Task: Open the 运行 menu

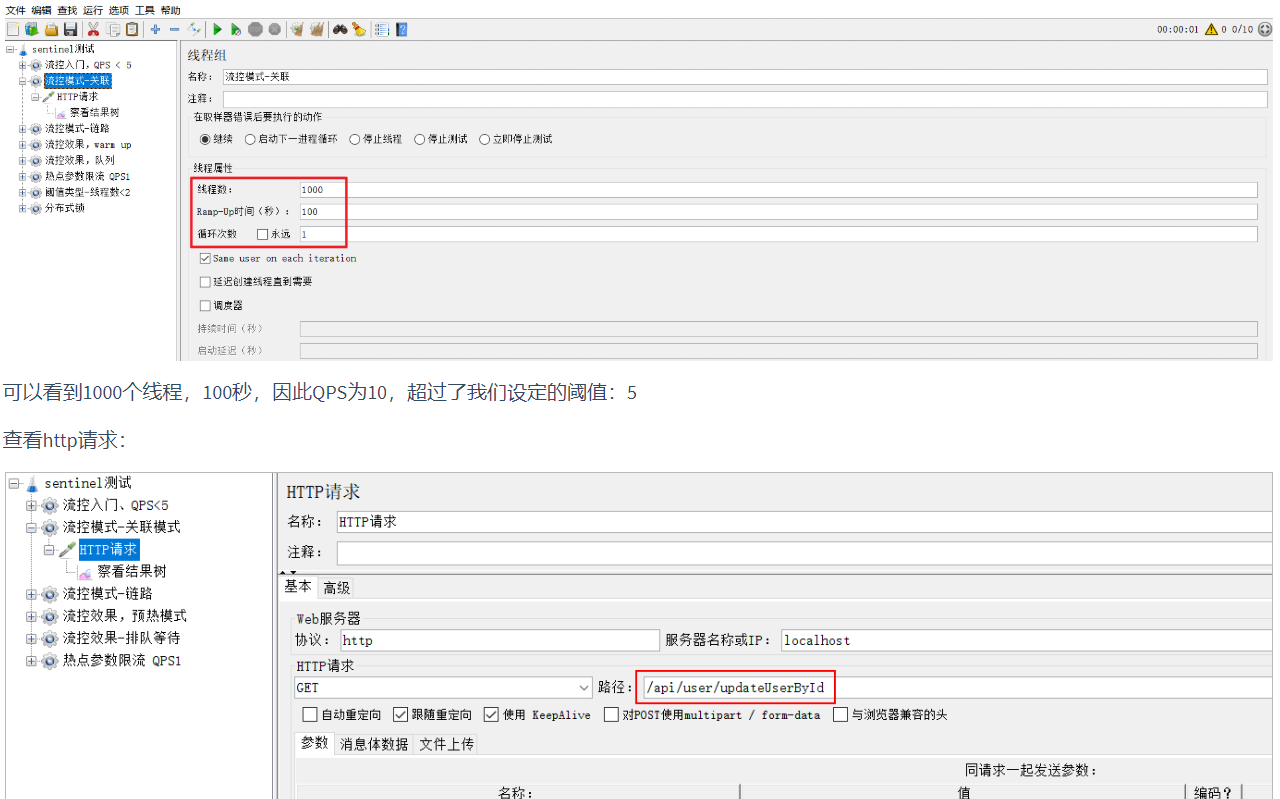Action: coord(93,10)
